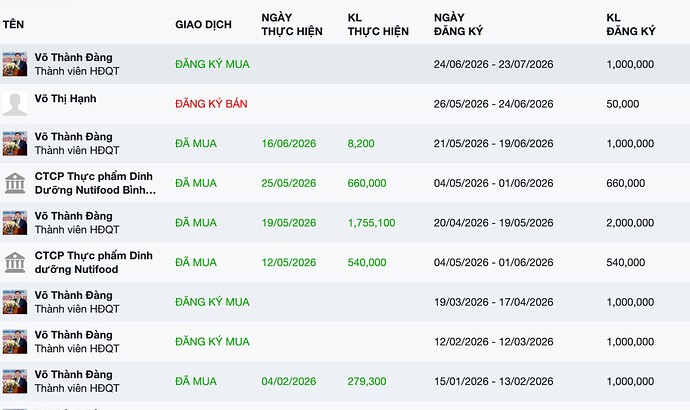Open Võ Thành Đàng name in the 1,755,100 row
The width and height of the screenshot is (690, 410).
pos(73,216)
